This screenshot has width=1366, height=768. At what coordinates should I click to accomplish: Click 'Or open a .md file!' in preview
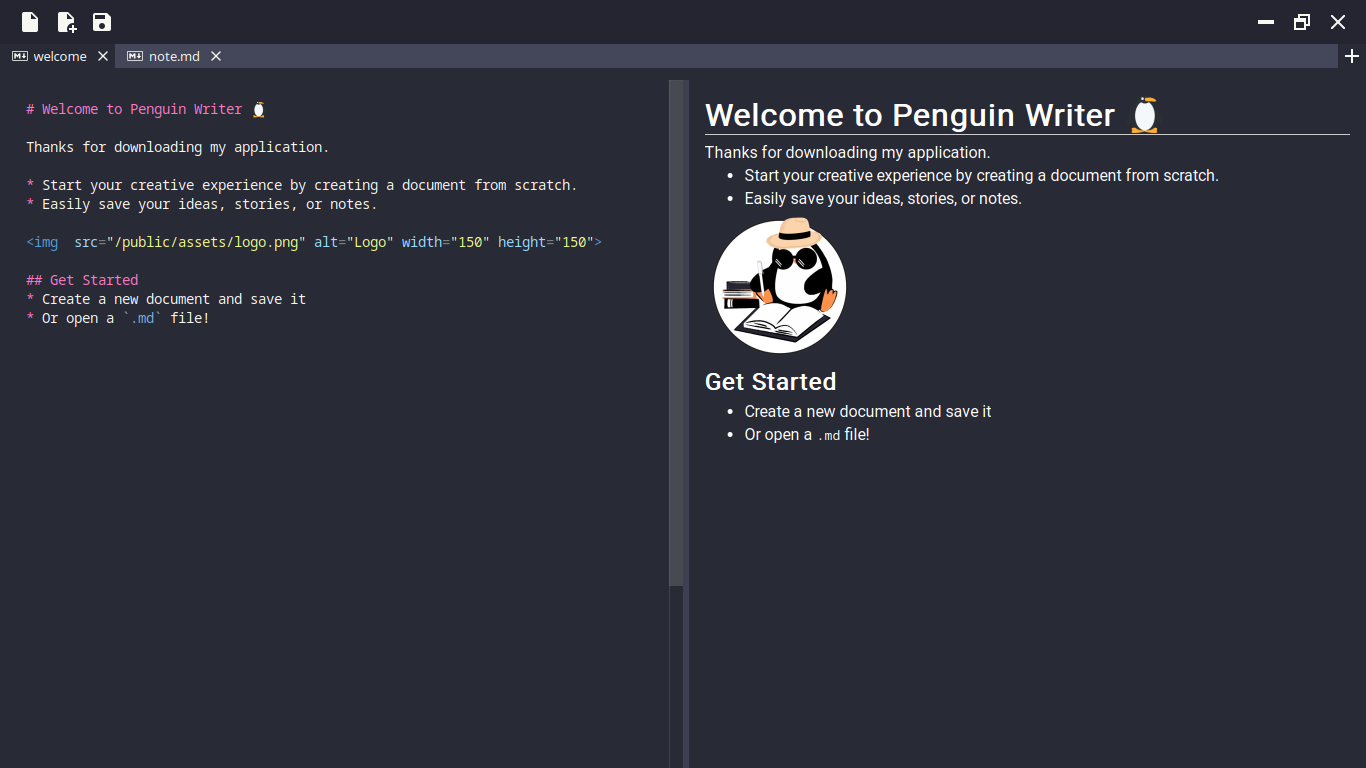(x=807, y=435)
